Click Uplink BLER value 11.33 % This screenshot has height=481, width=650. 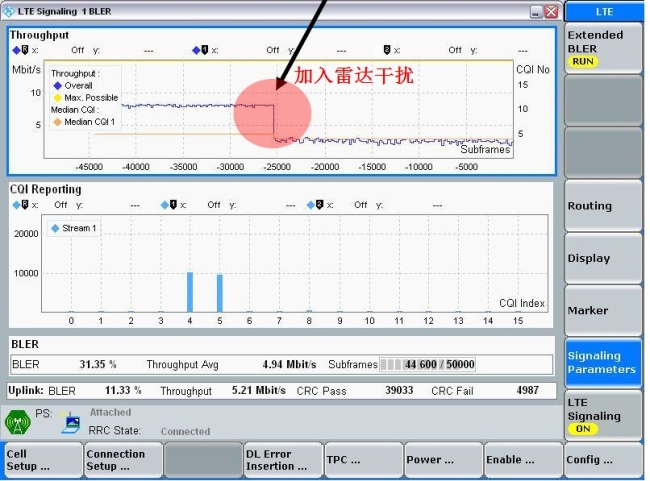click(123, 391)
